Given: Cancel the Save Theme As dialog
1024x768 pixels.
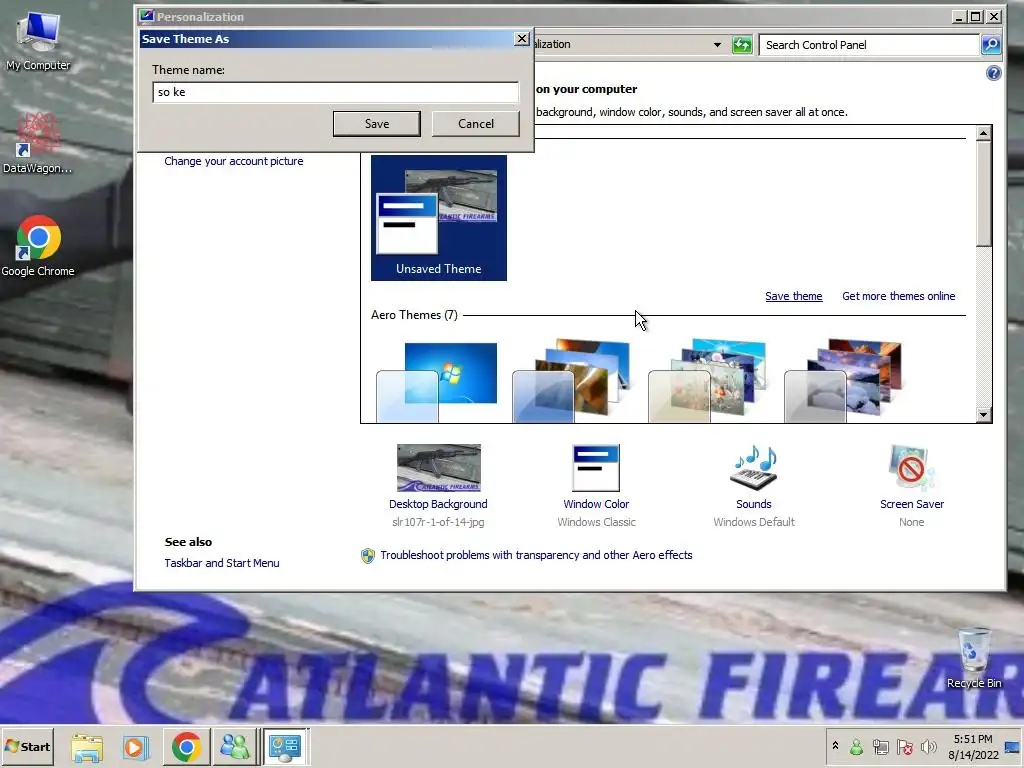Looking at the screenshot, I should 475,123.
